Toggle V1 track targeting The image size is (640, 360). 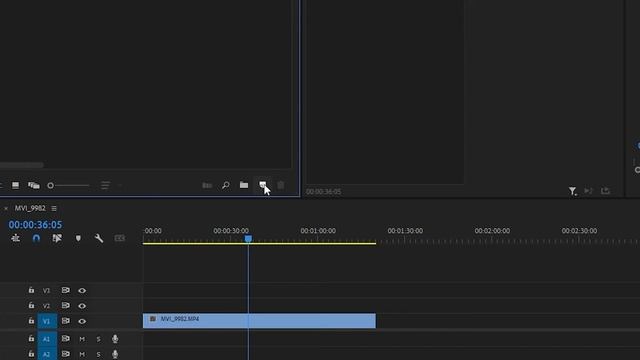pos(47,321)
